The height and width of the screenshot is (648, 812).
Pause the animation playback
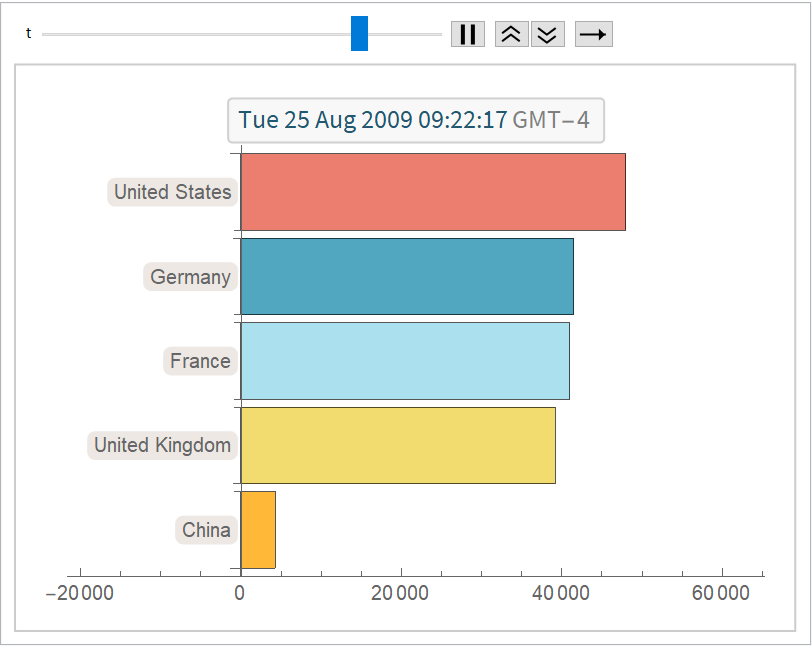(x=467, y=34)
